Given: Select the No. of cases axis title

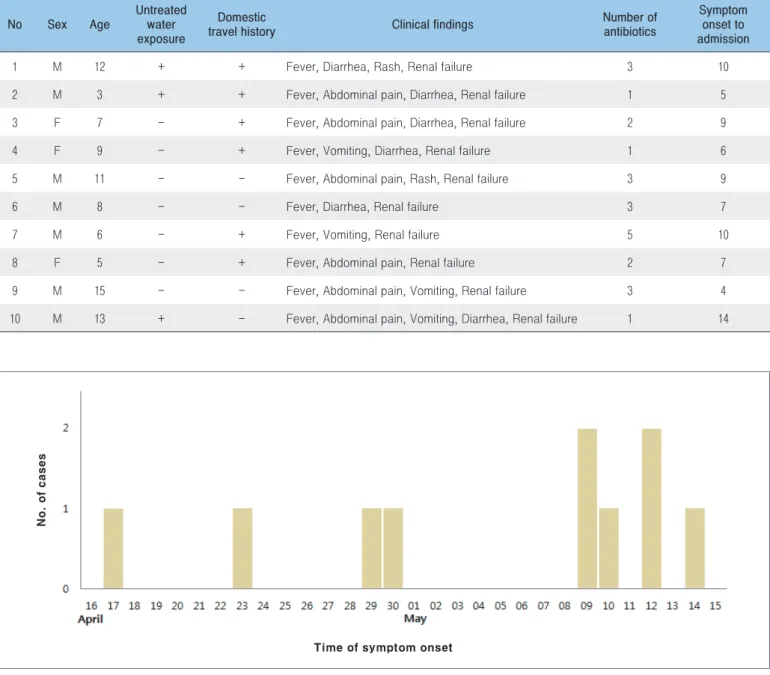Looking at the screenshot, I should (41, 490).
